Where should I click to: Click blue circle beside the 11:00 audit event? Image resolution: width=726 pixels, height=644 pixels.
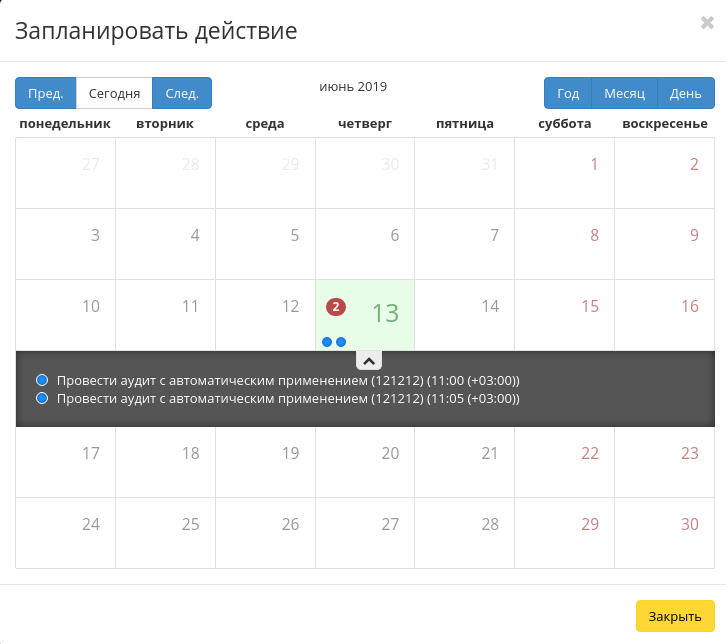tap(42, 381)
